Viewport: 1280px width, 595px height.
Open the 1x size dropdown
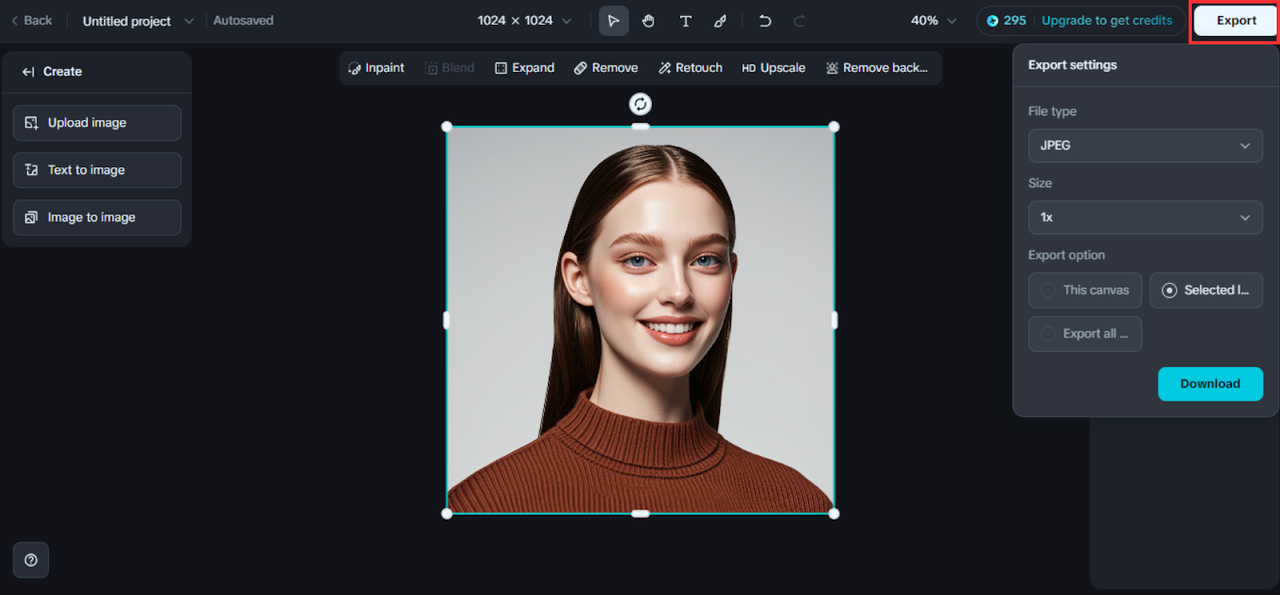point(1145,218)
